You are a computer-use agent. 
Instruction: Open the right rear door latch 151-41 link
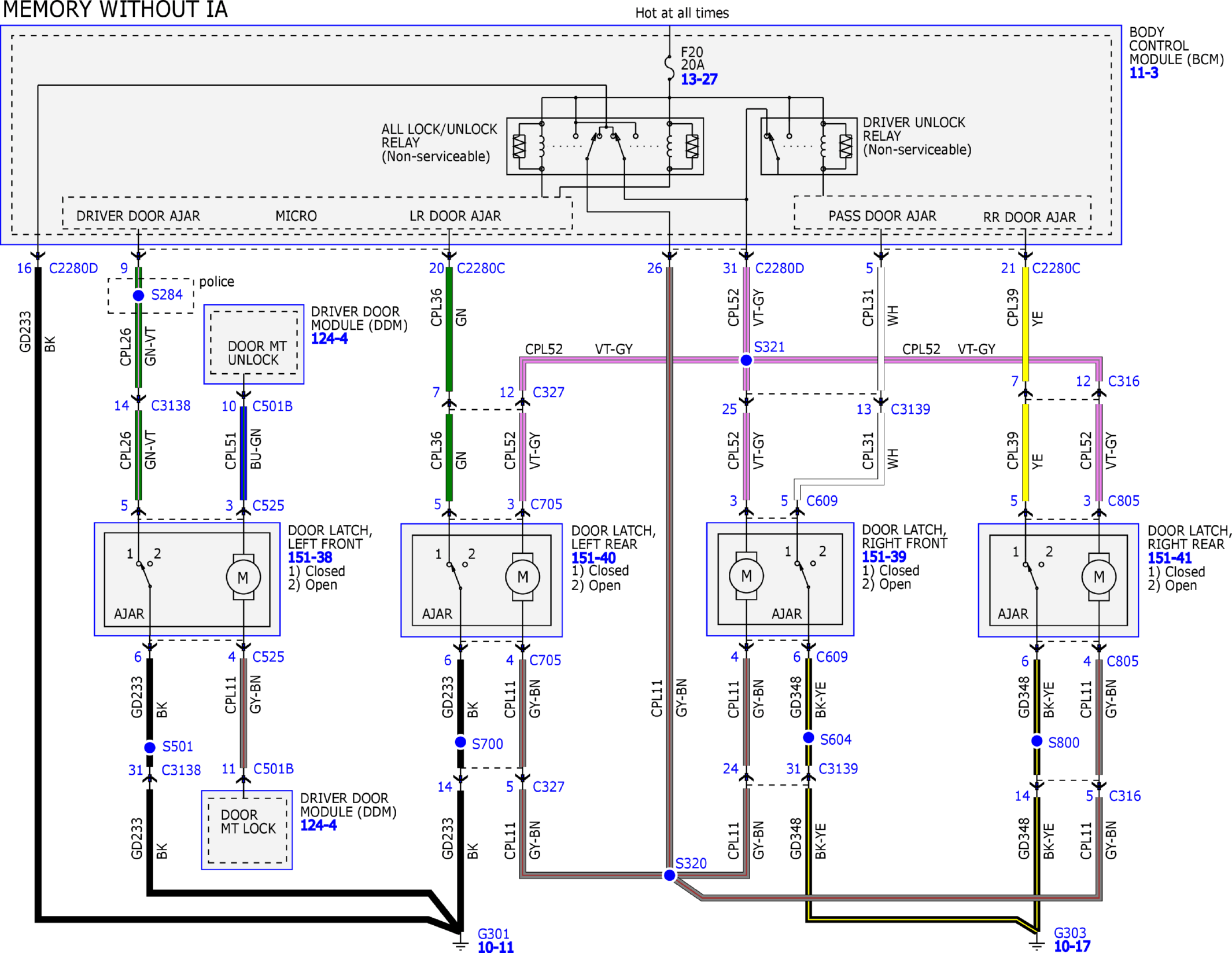coord(1170,558)
